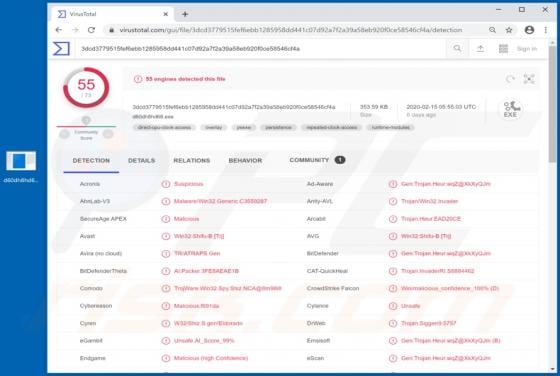Reload the page
560x376 pixels.
[91, 30]
